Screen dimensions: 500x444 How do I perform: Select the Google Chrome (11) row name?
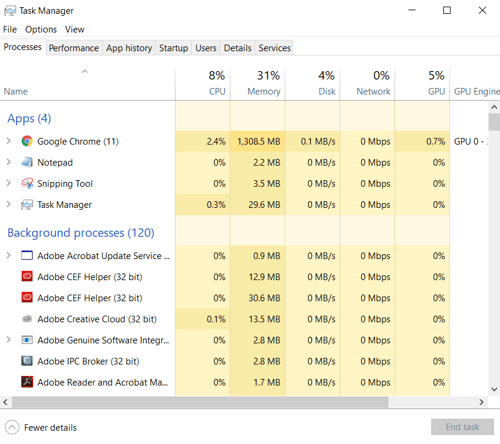click(x=78, y=141)
